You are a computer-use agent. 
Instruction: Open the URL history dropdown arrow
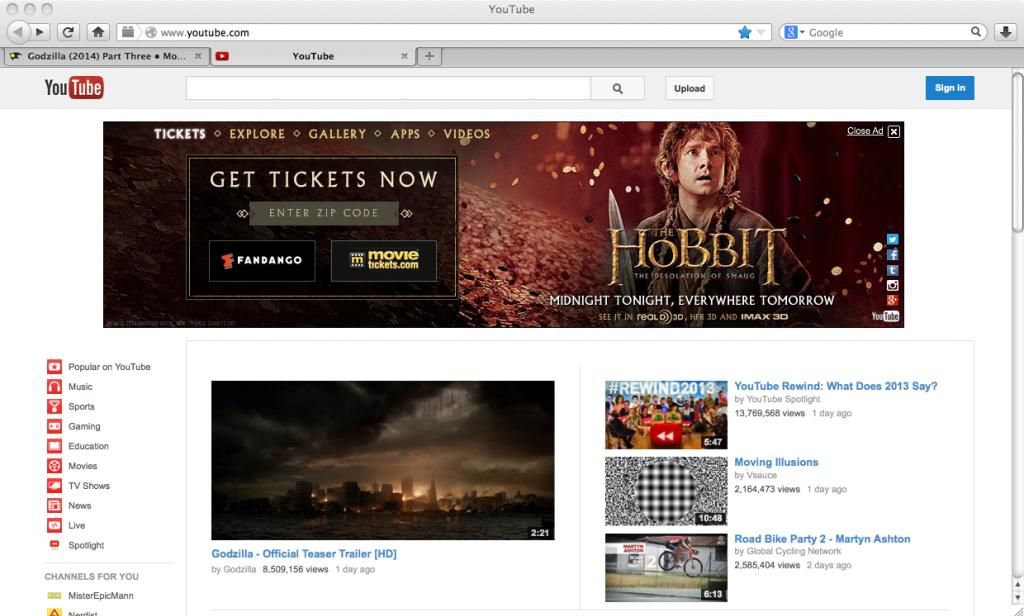point(761,32)
